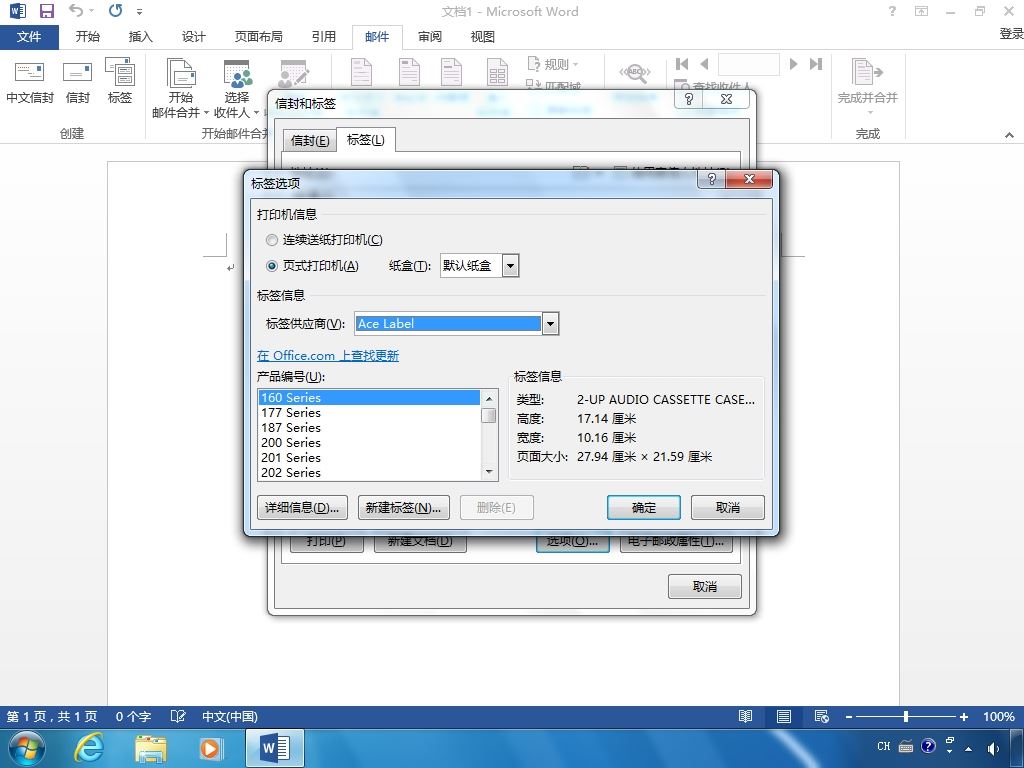Image resolution: width=1024 pixels, height=768 pixels.
Task: Click Rules dropdown in ribbon
Action: (553, 64)
